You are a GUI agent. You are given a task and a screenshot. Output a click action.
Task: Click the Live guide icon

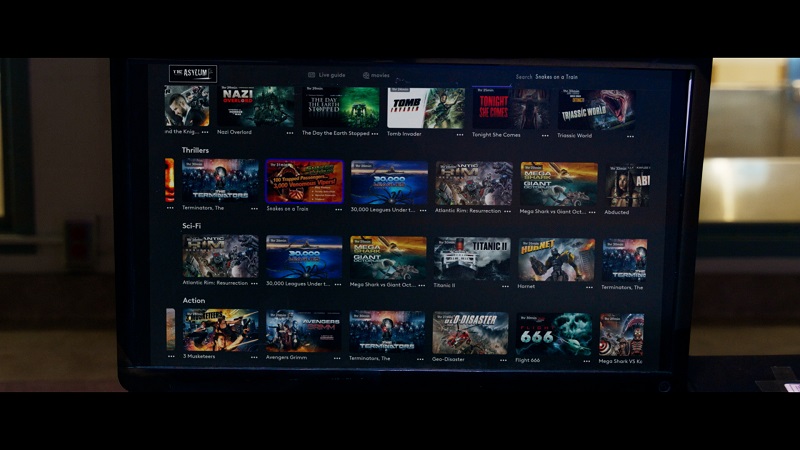click(311, 75)
